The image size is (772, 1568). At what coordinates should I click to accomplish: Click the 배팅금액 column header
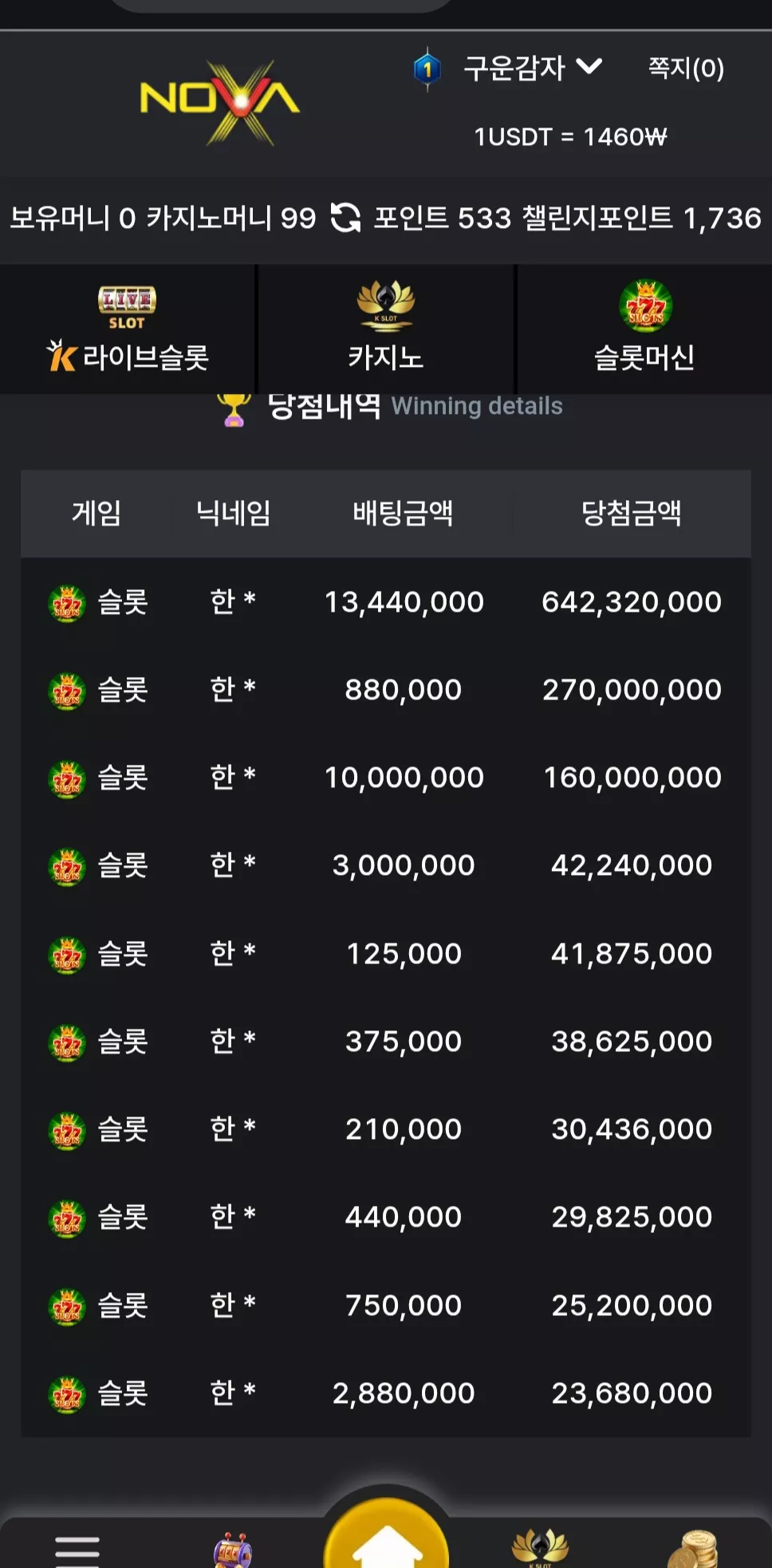pyautogui.click(x=404, y=513)
